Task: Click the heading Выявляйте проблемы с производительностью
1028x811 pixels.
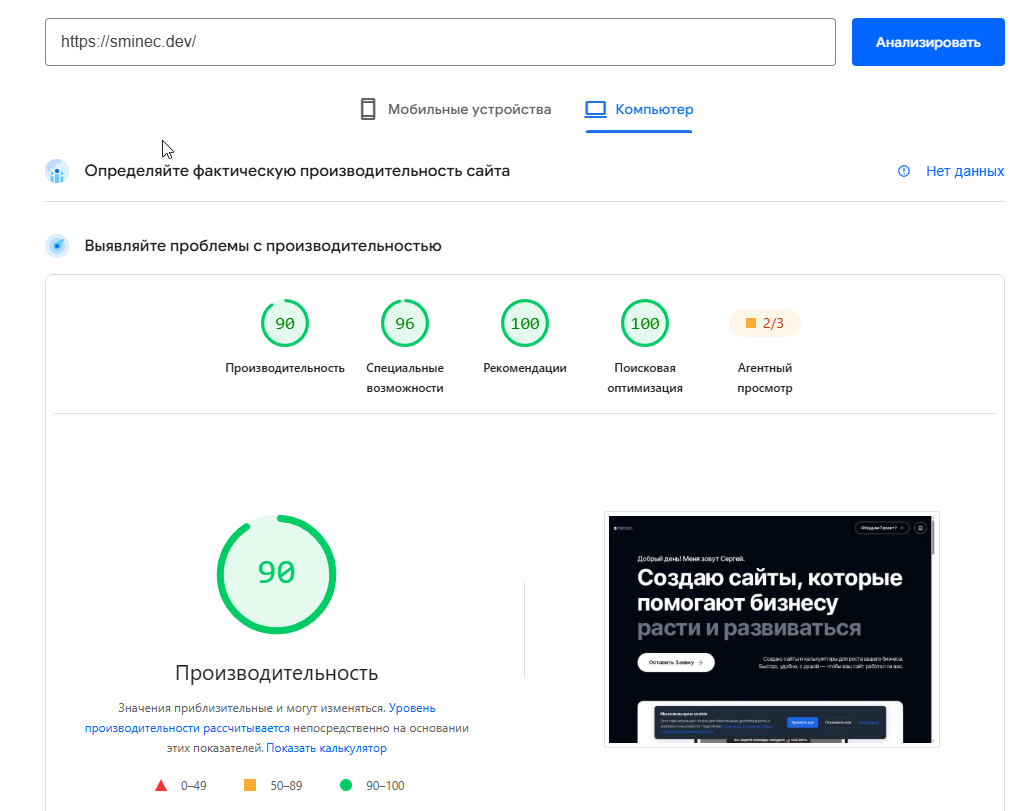Action: click(263, 246)
